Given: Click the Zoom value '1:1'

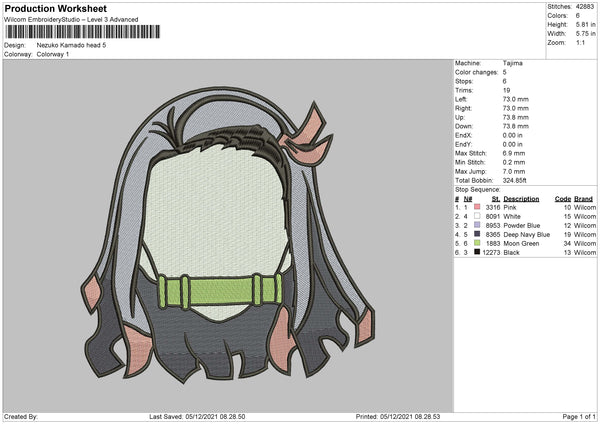Looking at the screenshot, I should tap(580, 42).
